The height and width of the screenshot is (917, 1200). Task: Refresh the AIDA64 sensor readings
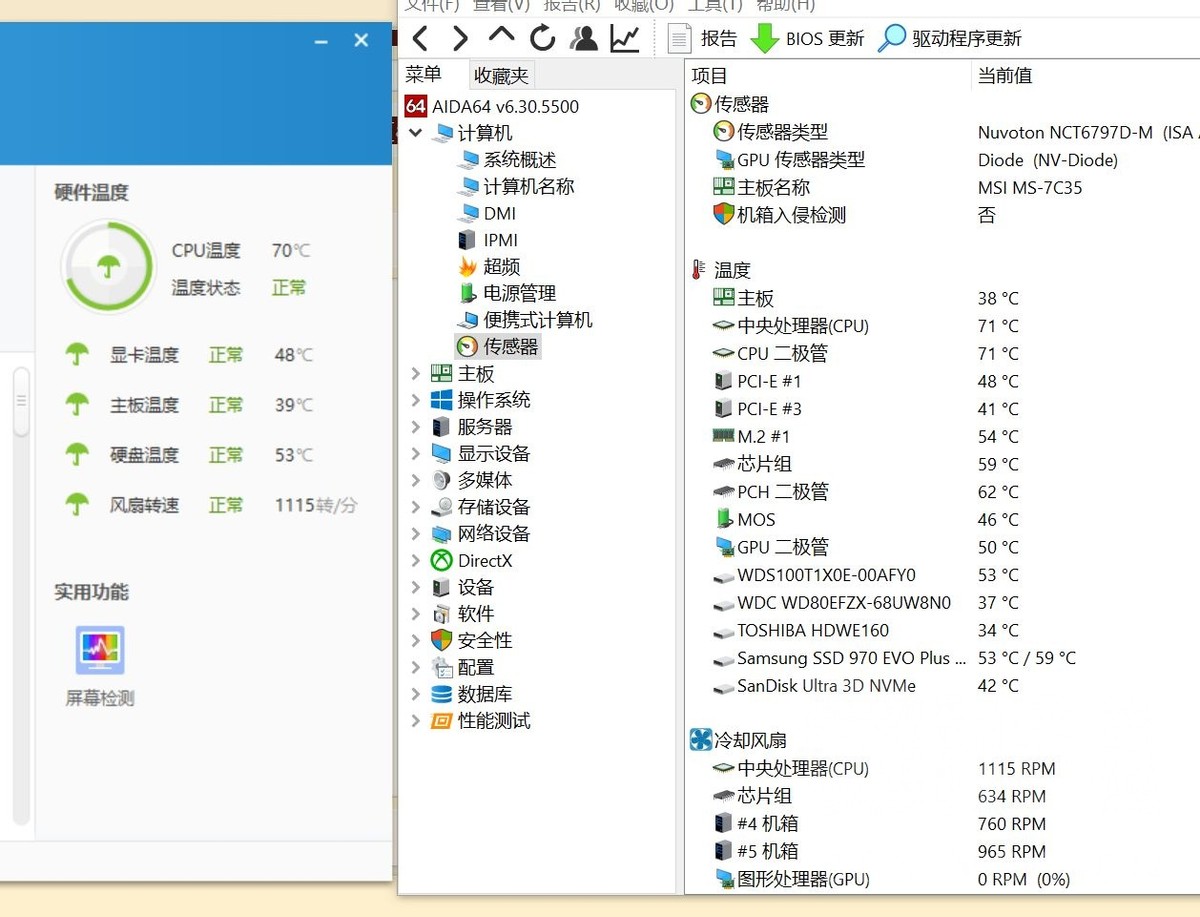542,38
